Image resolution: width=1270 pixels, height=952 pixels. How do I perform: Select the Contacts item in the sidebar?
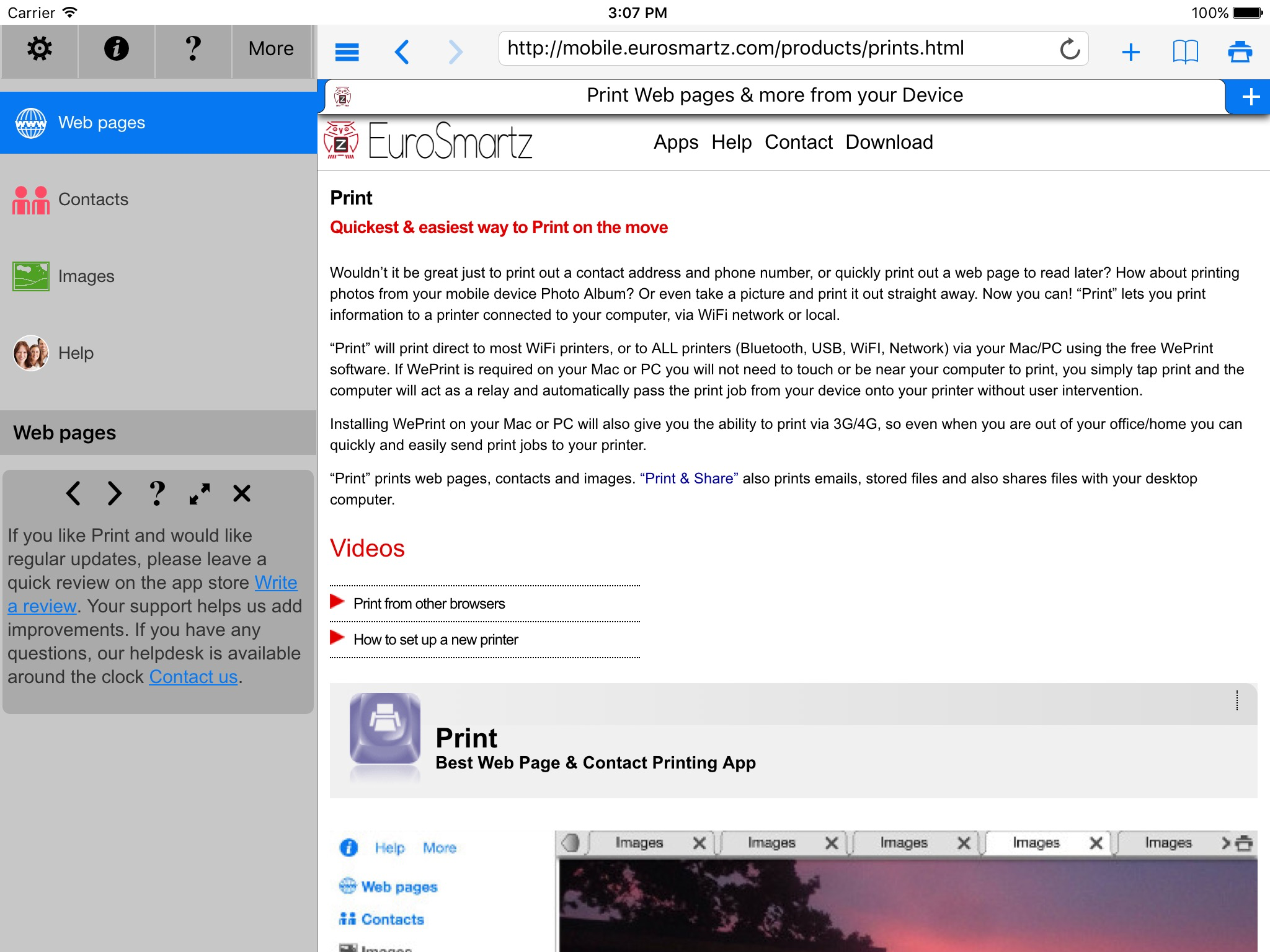93,199
